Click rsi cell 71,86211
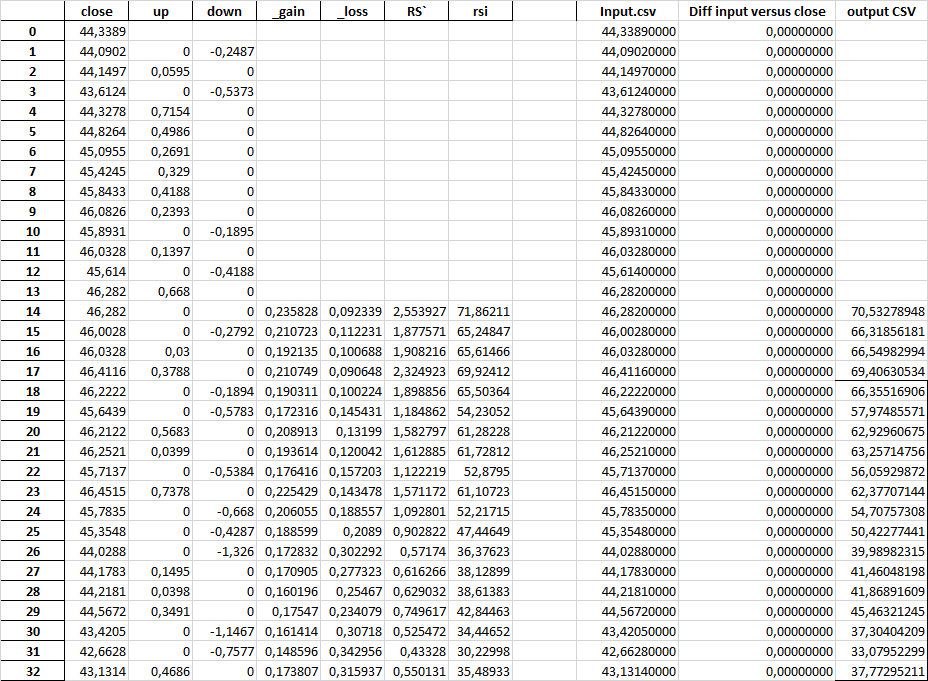This screenshot has height=681, width=928. (480, 311)
